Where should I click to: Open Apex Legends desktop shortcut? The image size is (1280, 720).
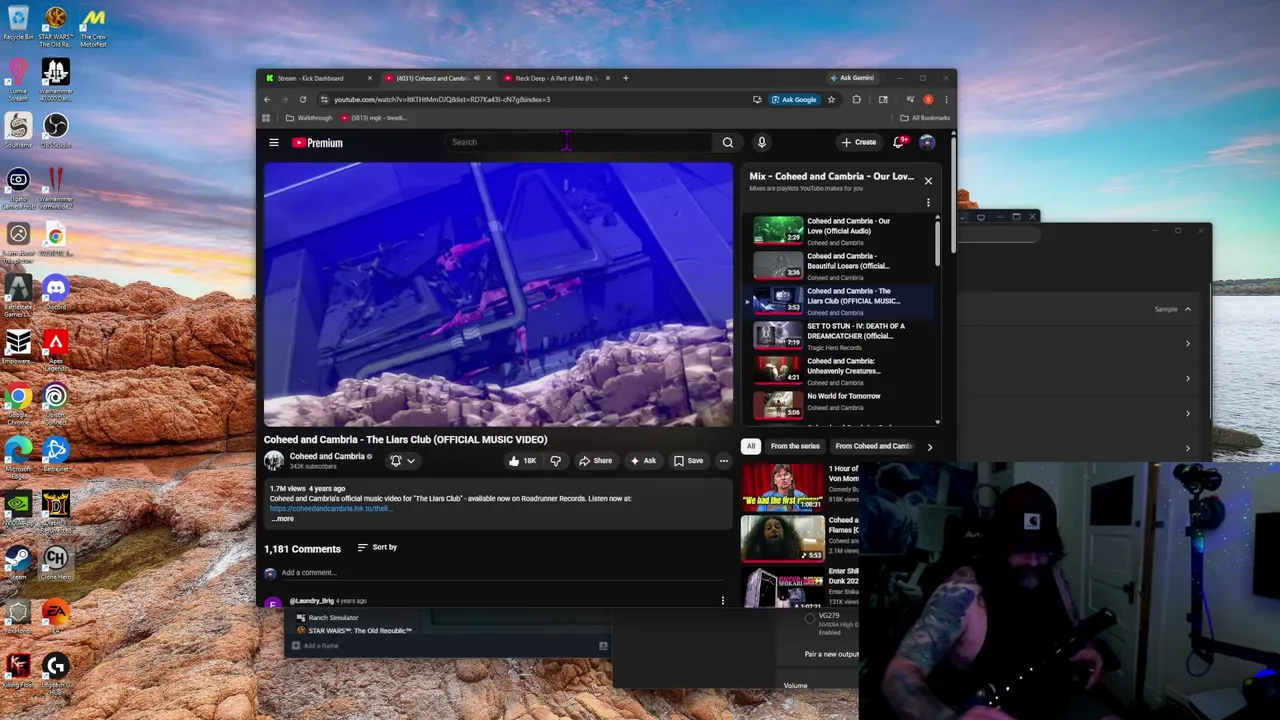[x=55, y=348]
